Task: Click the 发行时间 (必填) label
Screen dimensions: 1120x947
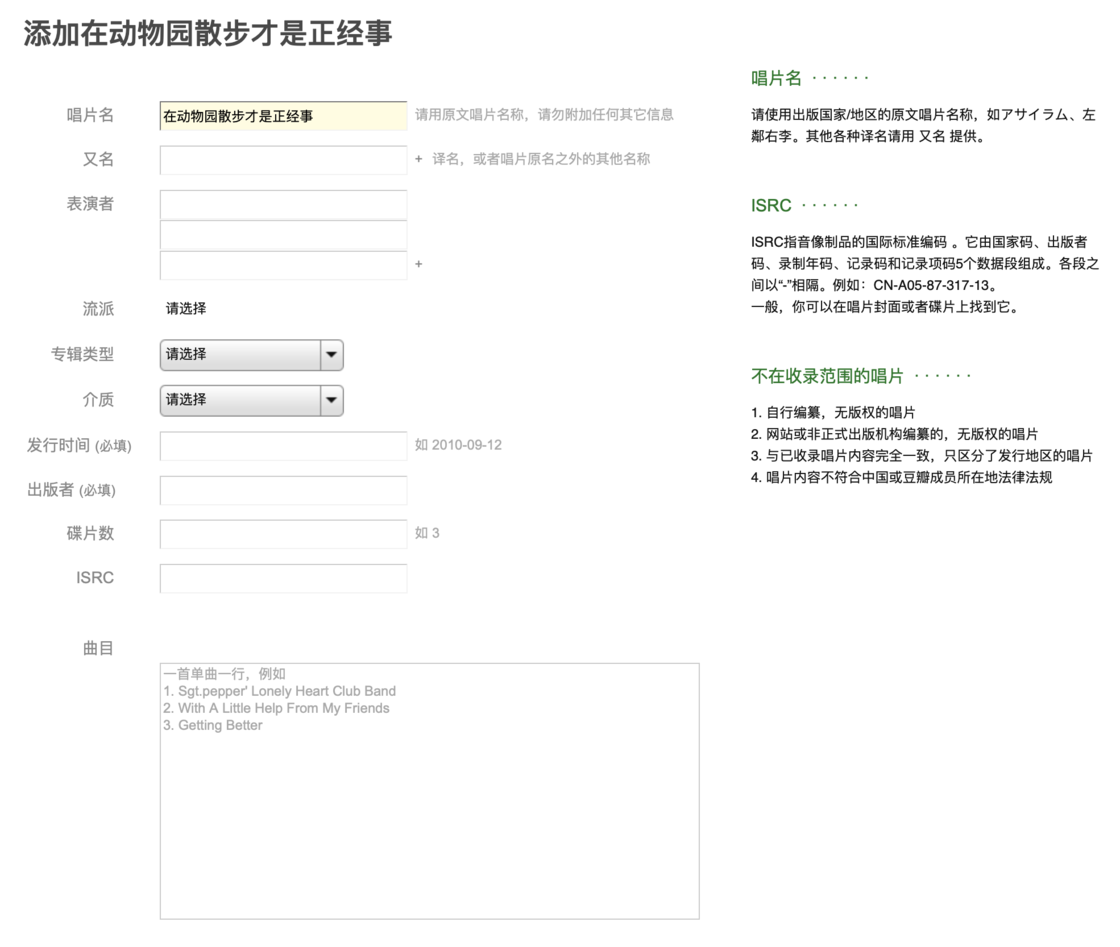Action: click(x=79, y=446)
